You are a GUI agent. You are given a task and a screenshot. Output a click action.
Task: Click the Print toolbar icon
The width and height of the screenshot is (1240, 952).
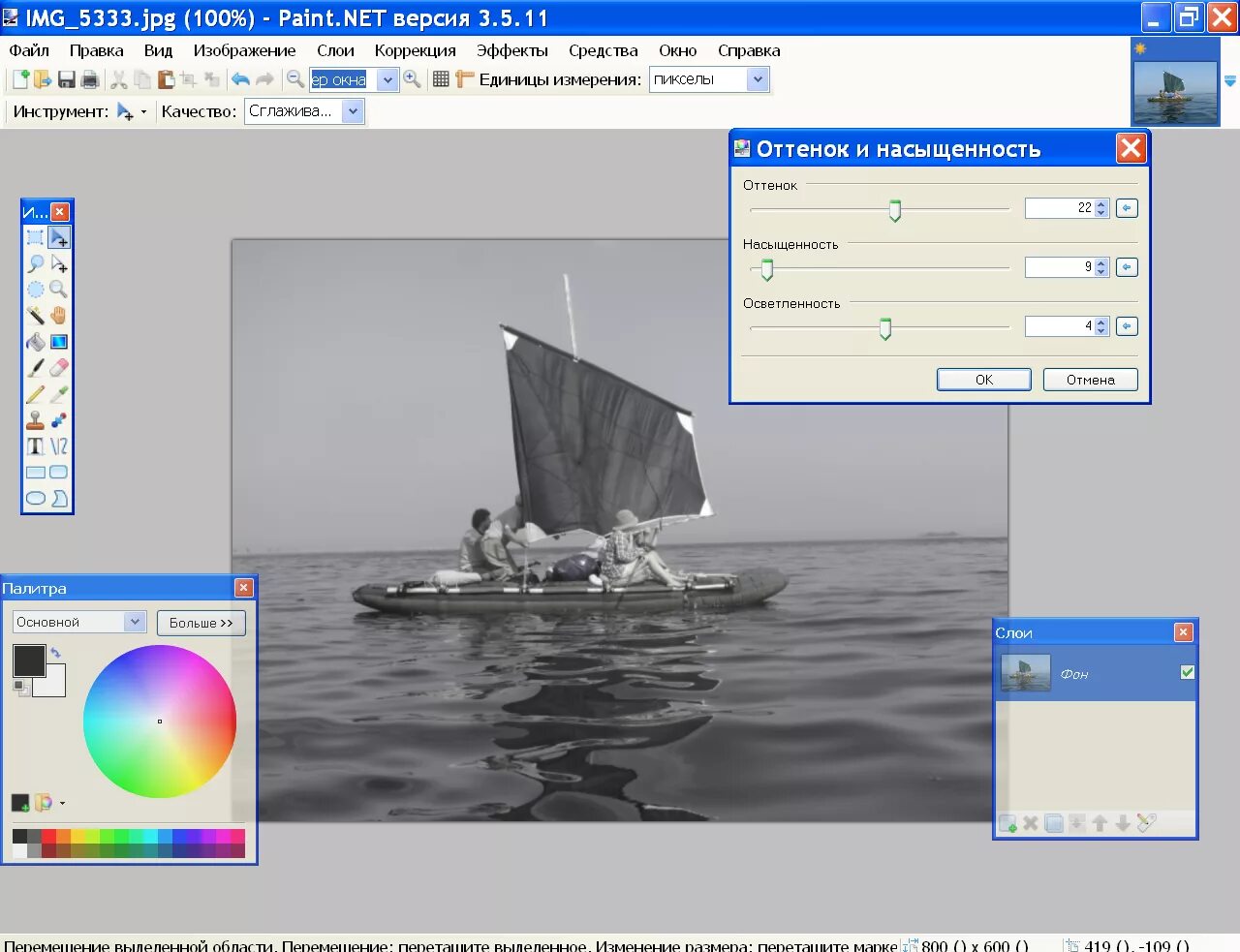point(89,79)
